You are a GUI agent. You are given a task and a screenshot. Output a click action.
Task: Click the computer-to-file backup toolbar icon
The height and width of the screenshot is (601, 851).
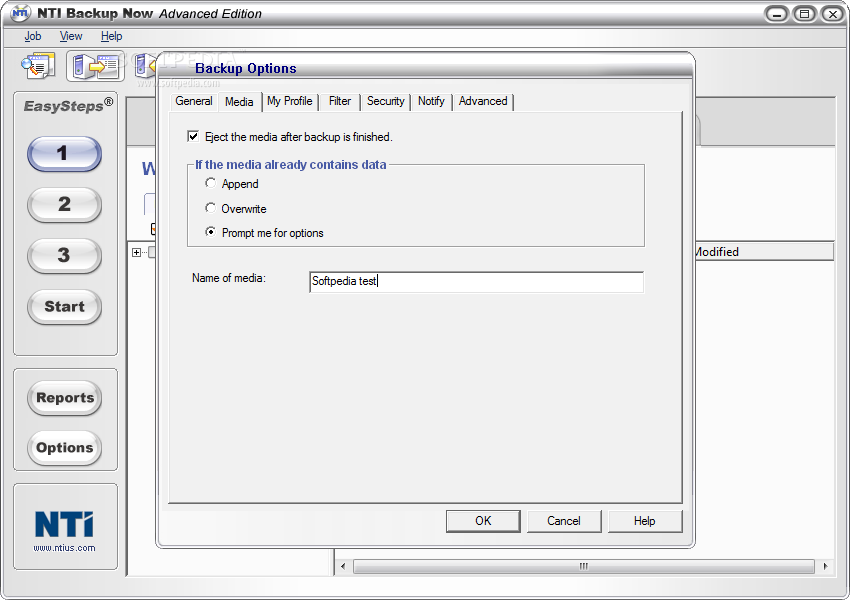point(96,66)
